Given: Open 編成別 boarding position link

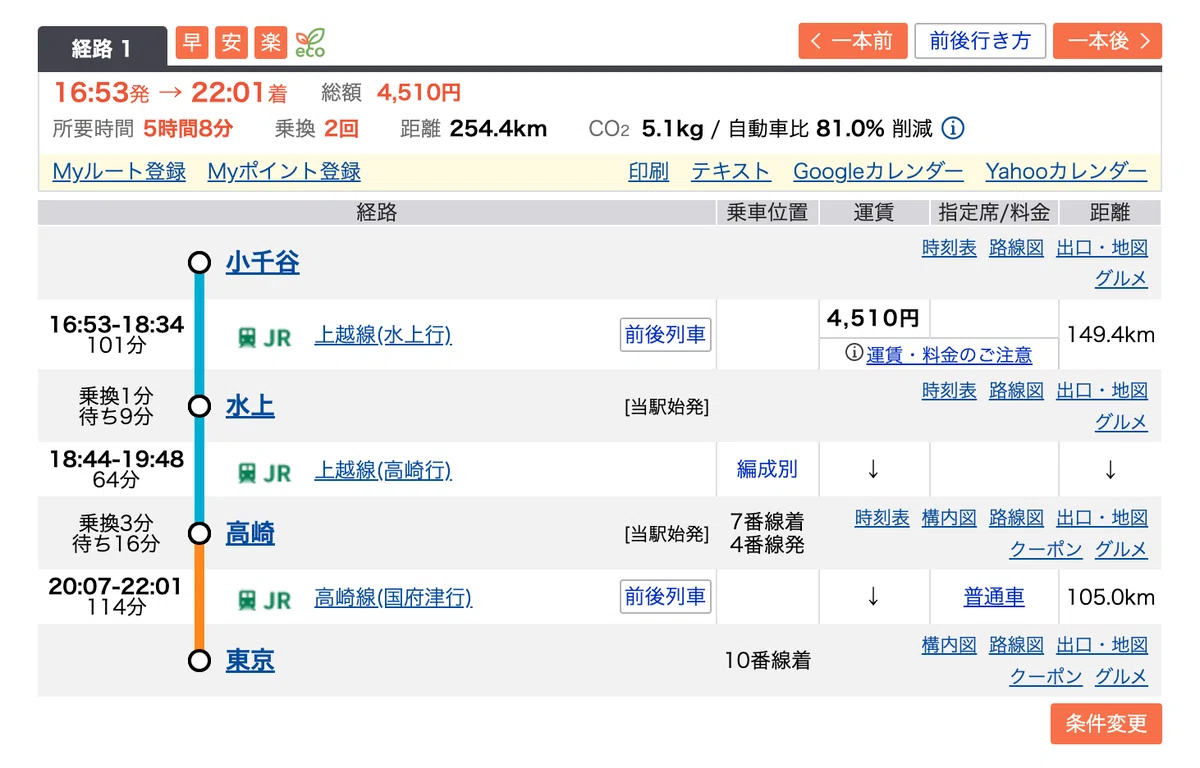Looking at the screenshot, I should click(768, 468).
